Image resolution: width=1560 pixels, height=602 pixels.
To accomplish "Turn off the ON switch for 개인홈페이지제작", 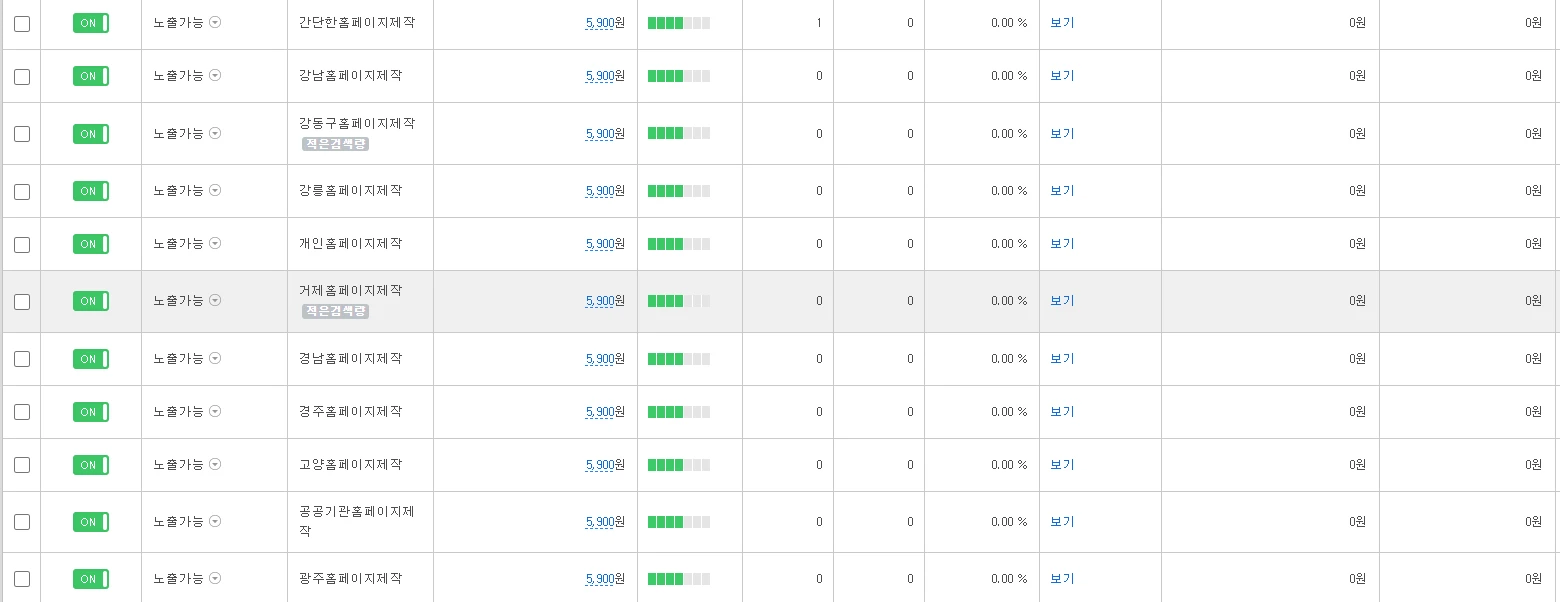I will click(90, 244).
